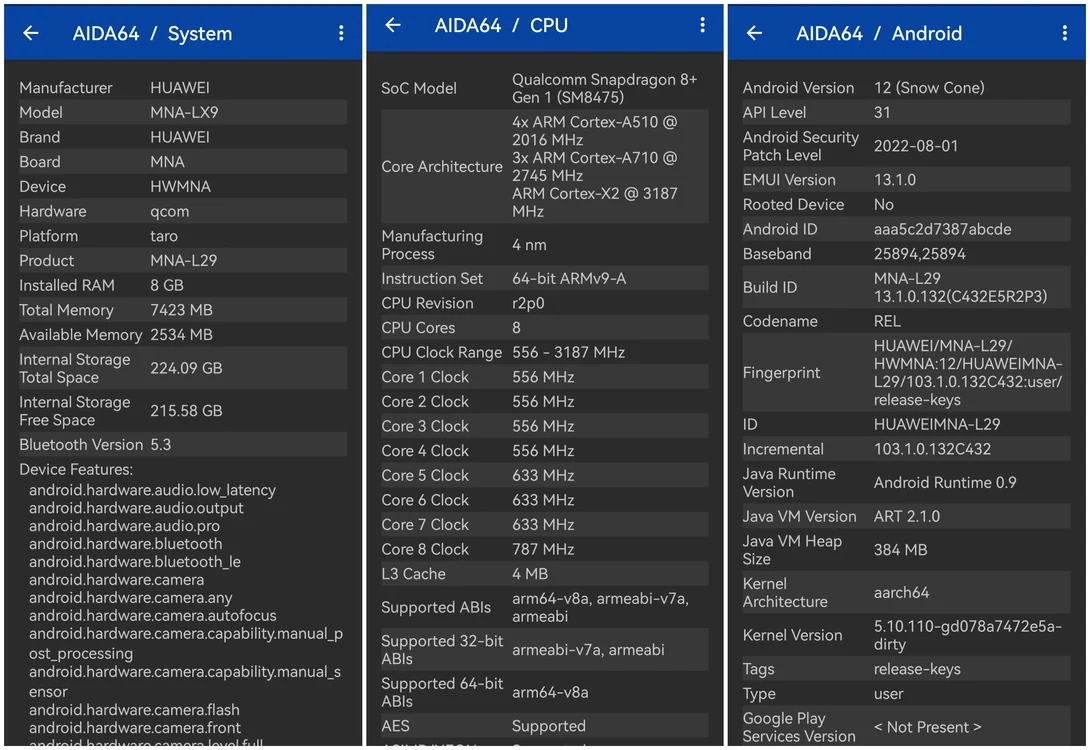Select the AIDA64 / CPU title

[501, 26]
